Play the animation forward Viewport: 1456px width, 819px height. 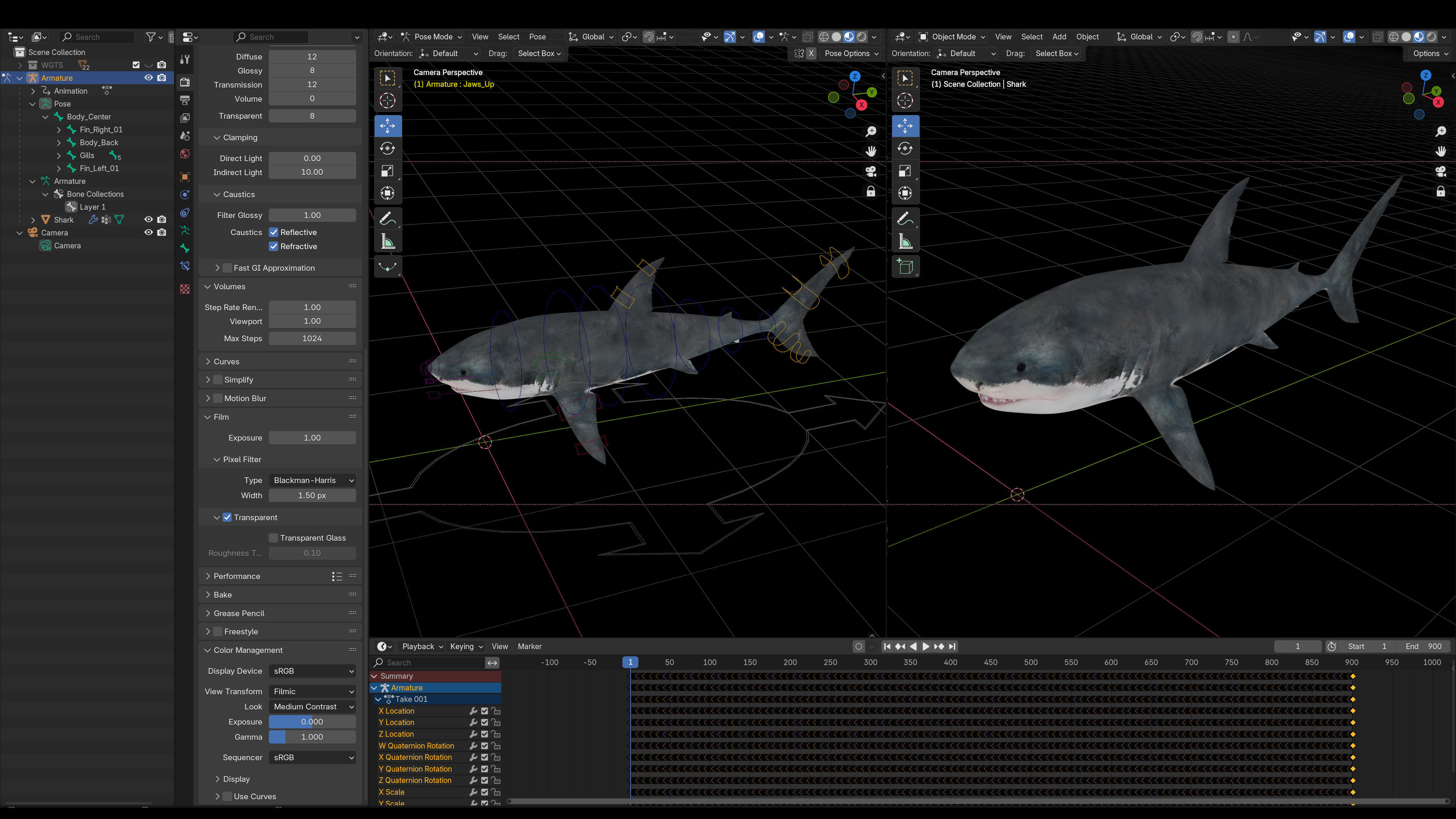click(926, 646)
